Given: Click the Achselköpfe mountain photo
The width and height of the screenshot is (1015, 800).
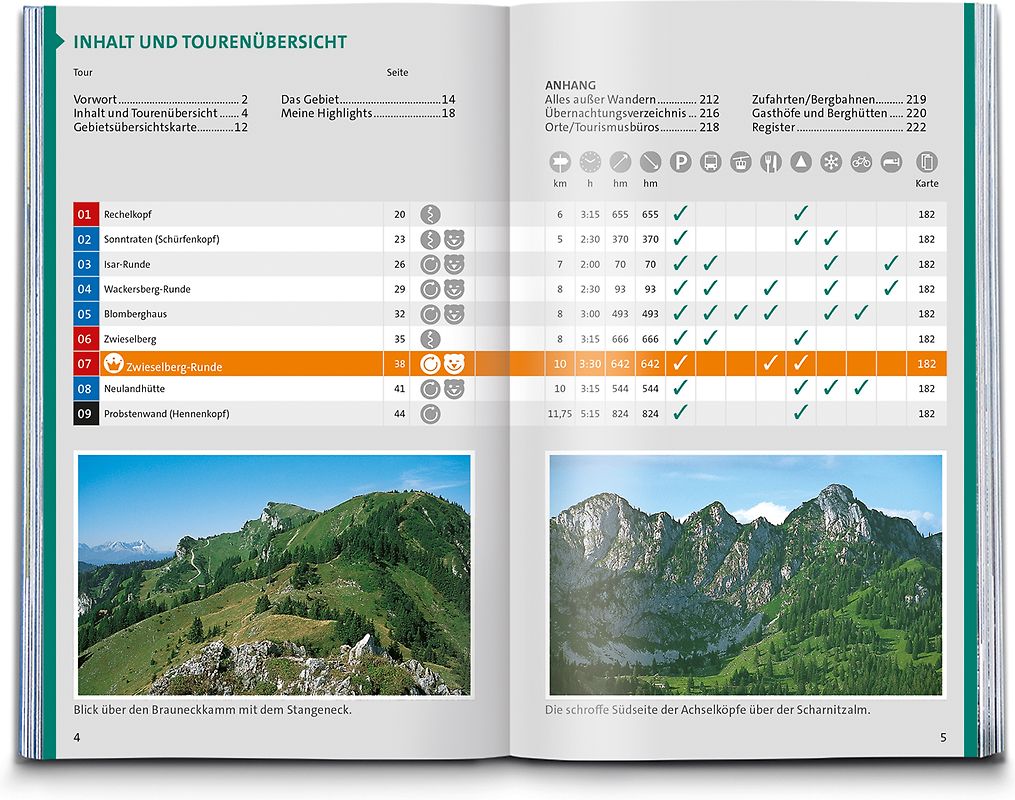Looking at the screenshot, I should 745,575.
